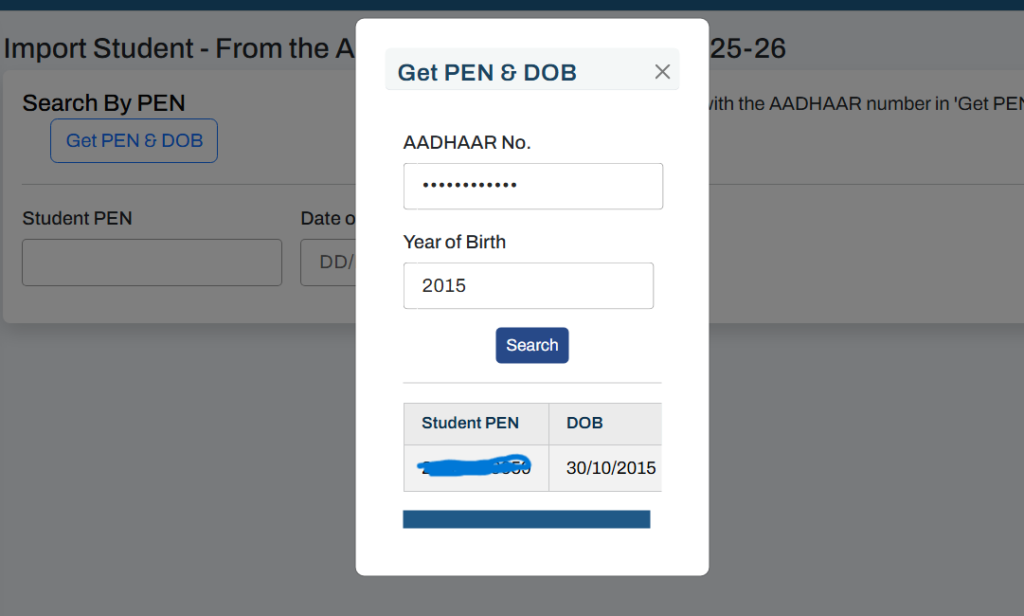The height and width of the screenshot is (616, 1024).
Task: Select the DOB column header
Action: [584, 423]
